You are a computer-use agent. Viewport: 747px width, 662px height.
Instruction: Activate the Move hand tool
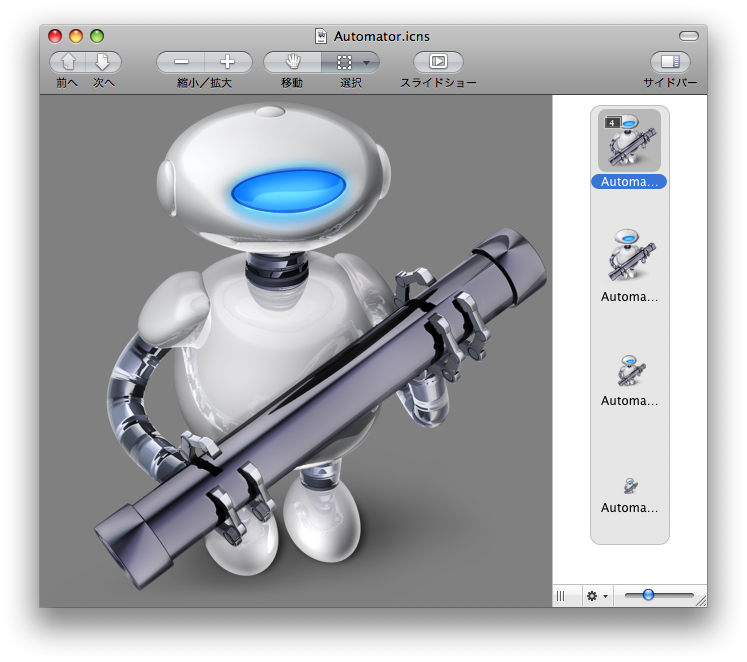click(x=293, y=62)
